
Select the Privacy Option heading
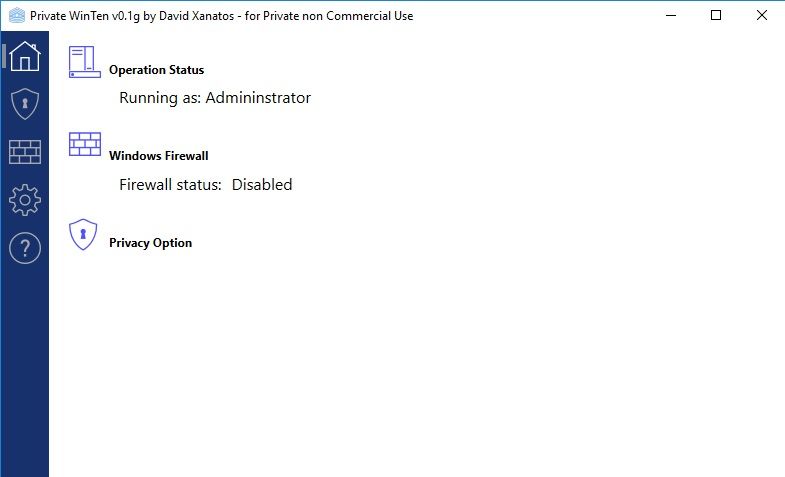click(x=150, y=243)
